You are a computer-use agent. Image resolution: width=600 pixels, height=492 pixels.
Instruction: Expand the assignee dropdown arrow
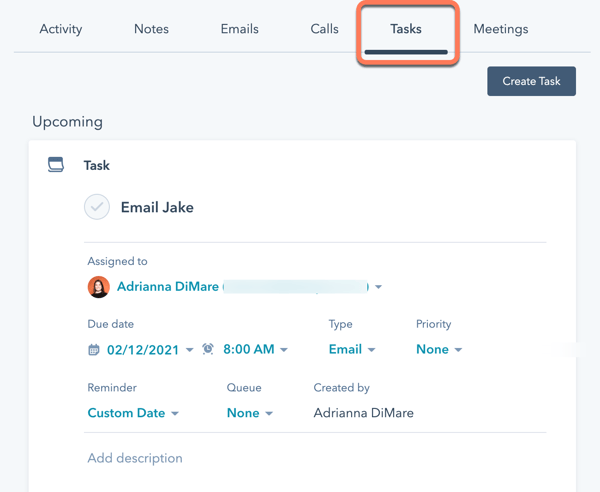tap(378, 287)
